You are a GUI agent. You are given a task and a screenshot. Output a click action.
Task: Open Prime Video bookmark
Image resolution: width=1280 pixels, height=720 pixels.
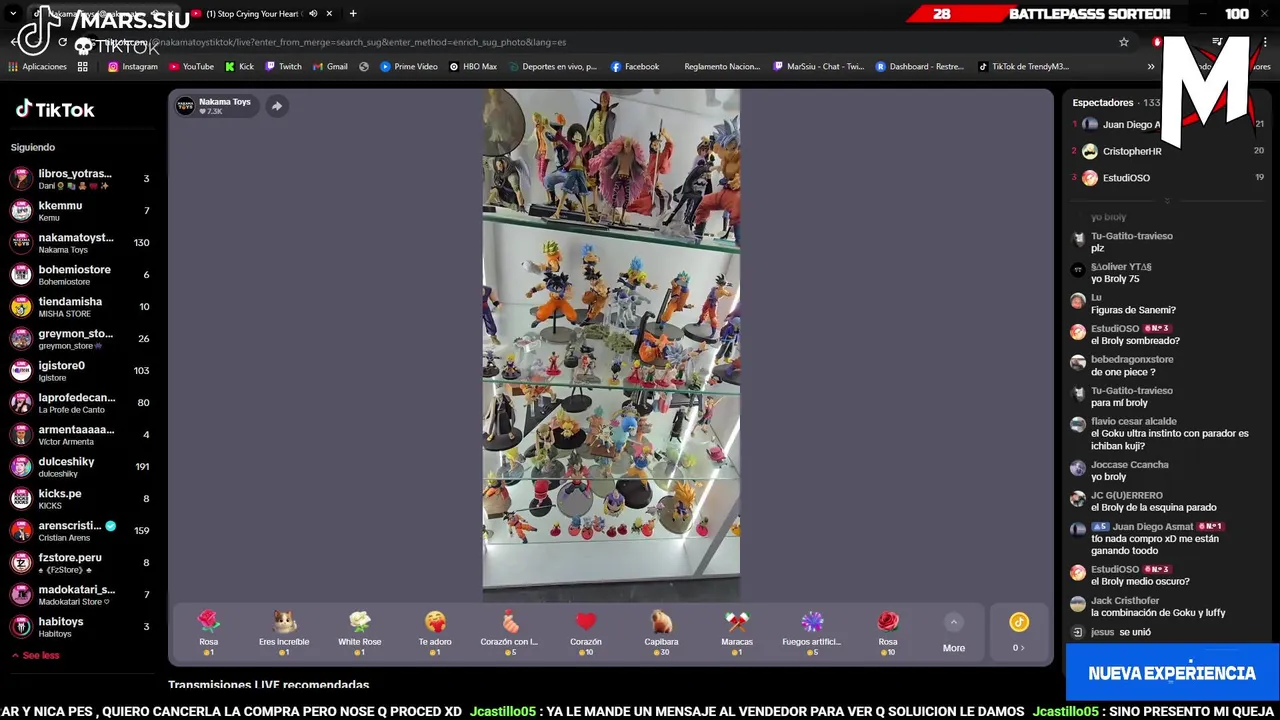[408, 67]
